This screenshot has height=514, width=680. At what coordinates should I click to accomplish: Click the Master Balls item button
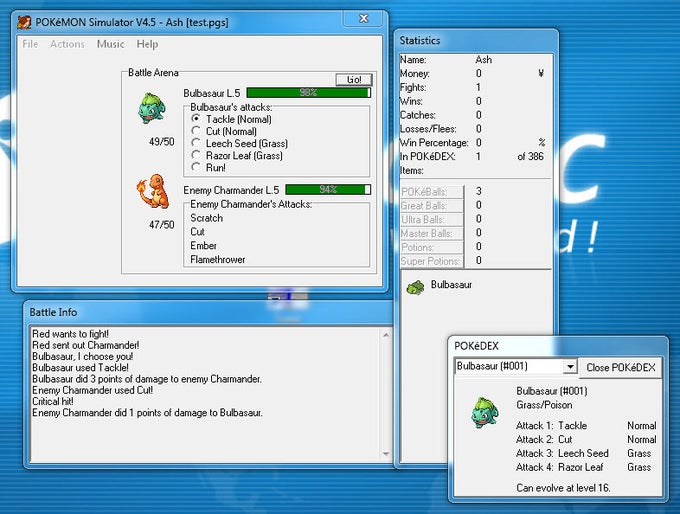coord(432,233)
